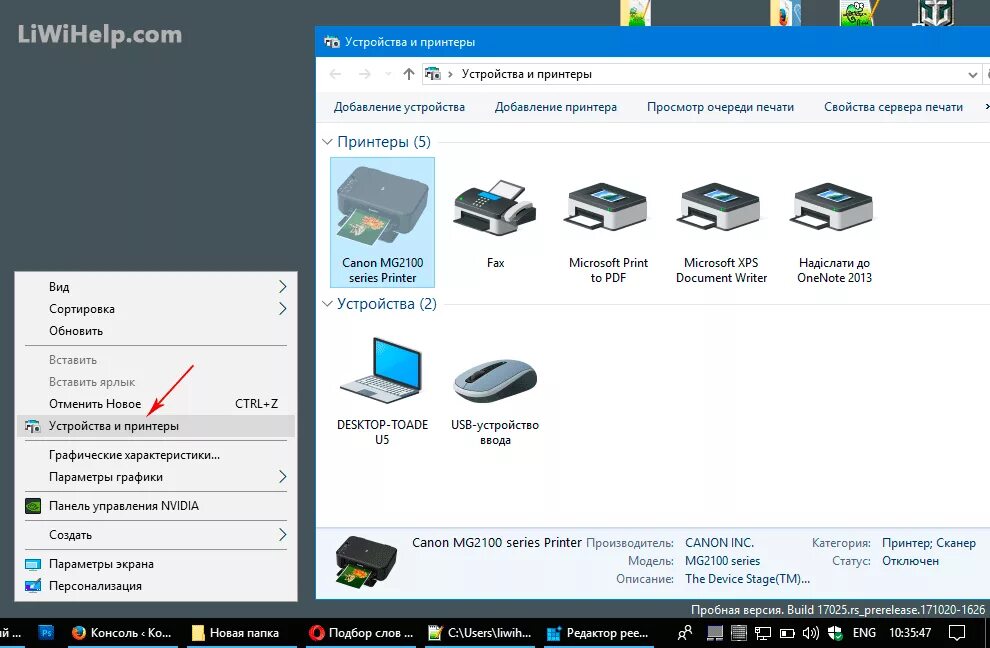Screen dimensions: 990x648
Task: Open Панель управления NVIDIA
Action: tap(156, 506)
